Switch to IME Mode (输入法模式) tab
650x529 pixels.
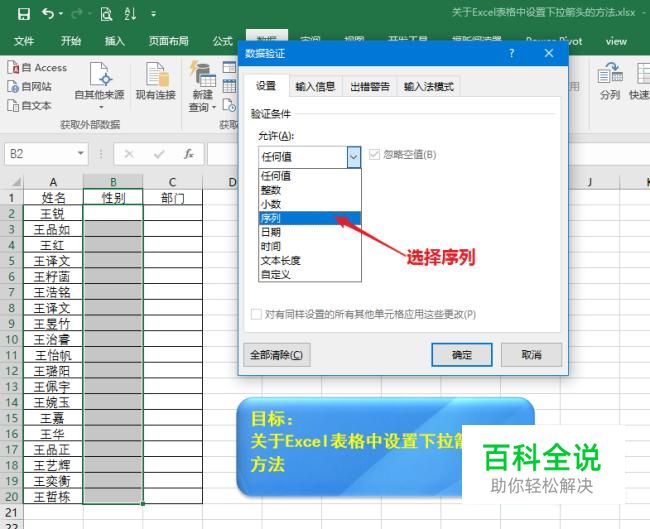click(x=429, y=87)
